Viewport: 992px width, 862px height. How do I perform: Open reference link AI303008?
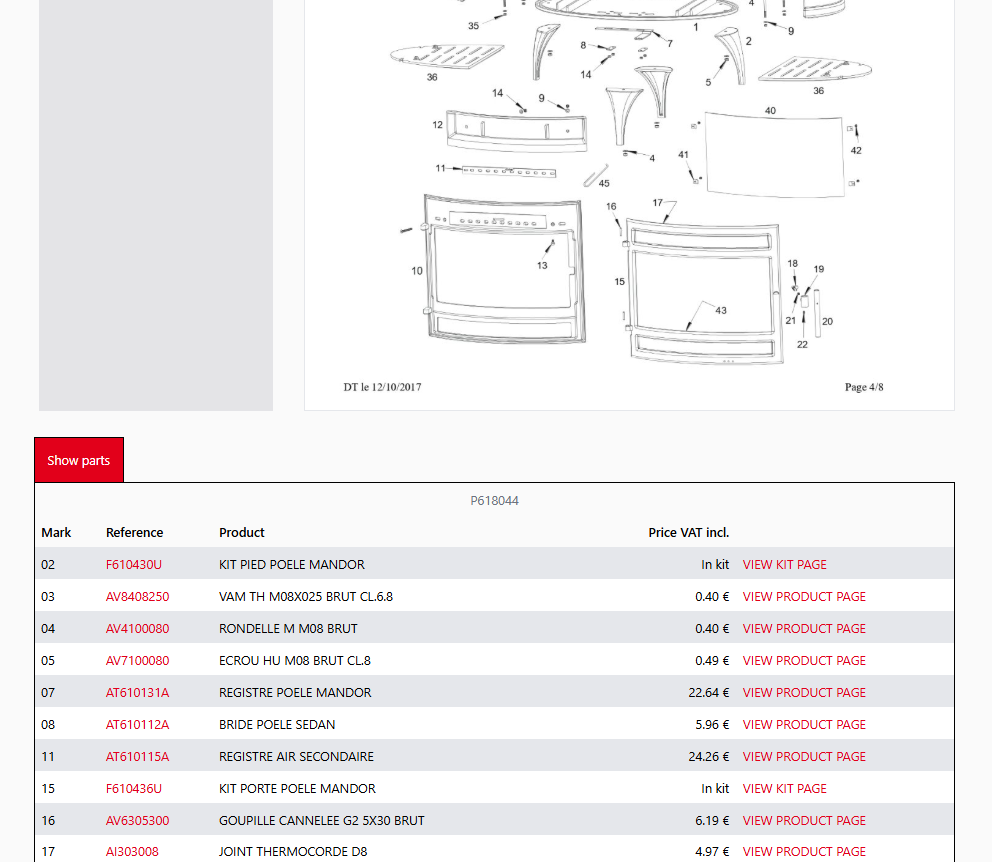tap(132, 851)
